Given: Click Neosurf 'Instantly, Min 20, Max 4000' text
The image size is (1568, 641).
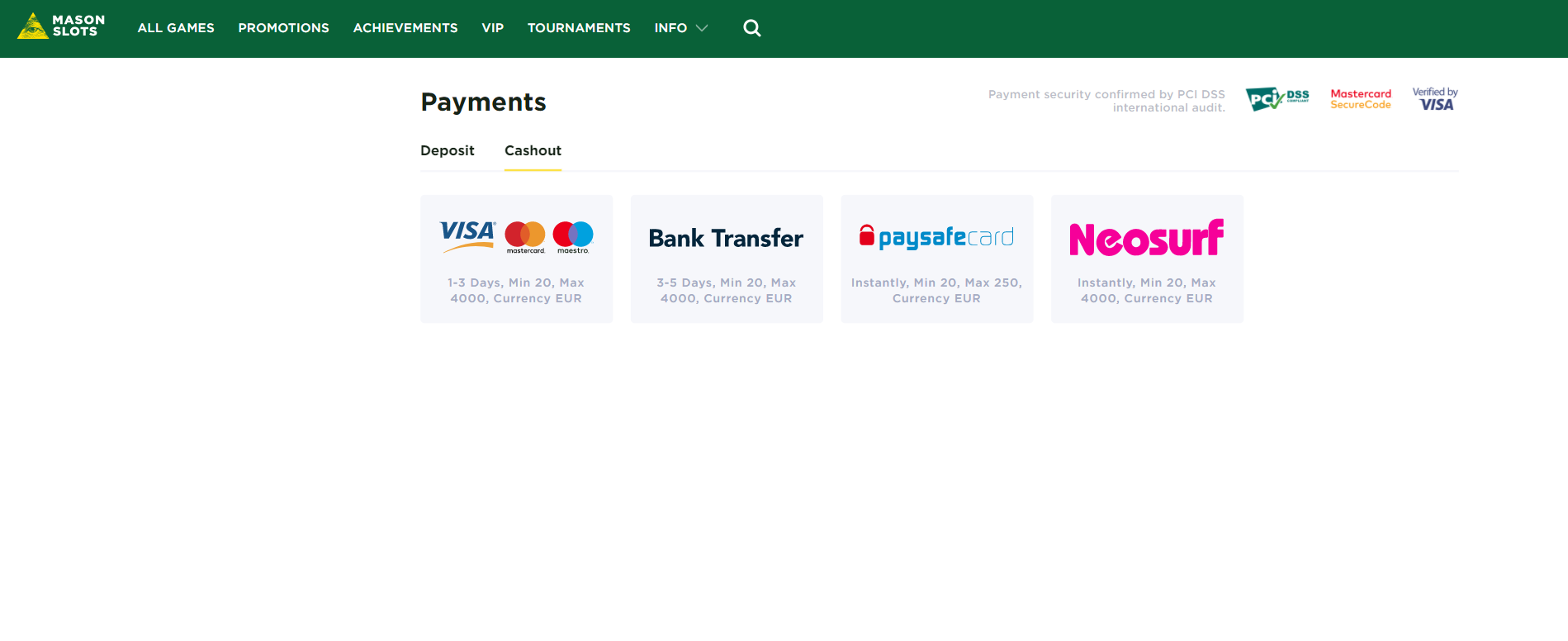Looking at the screenshot, I should 1147,291.
